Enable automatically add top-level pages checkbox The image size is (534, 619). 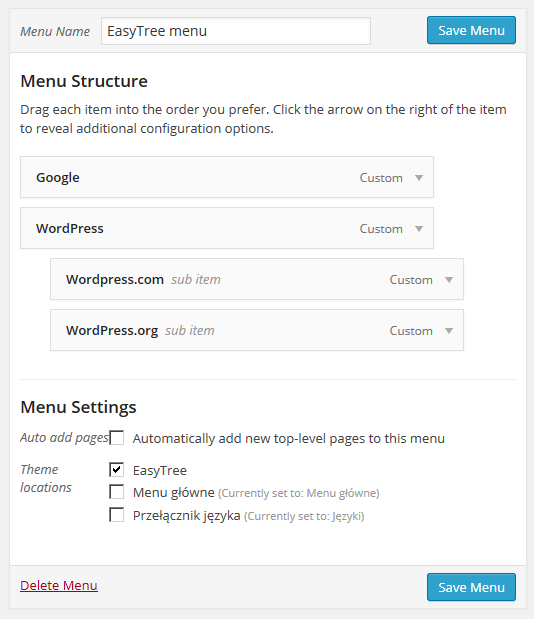point(116,438)
